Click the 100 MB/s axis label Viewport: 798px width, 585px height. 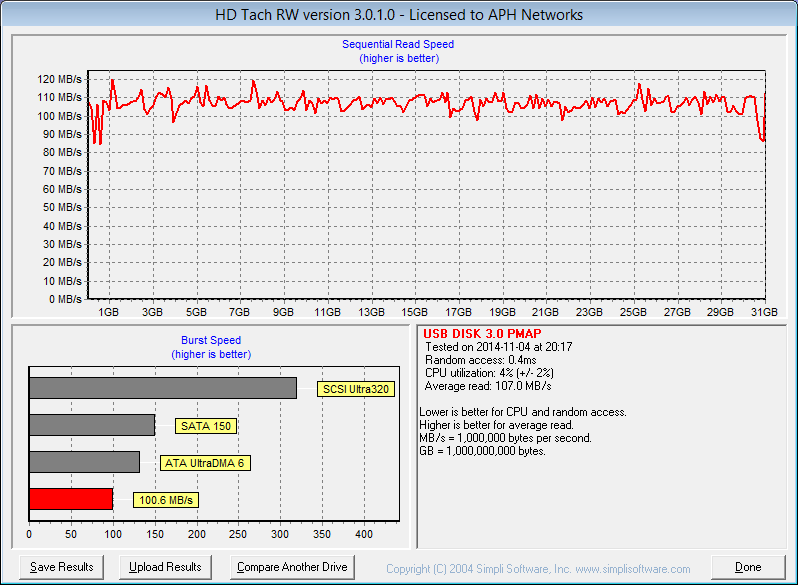[x=60, y=116]
